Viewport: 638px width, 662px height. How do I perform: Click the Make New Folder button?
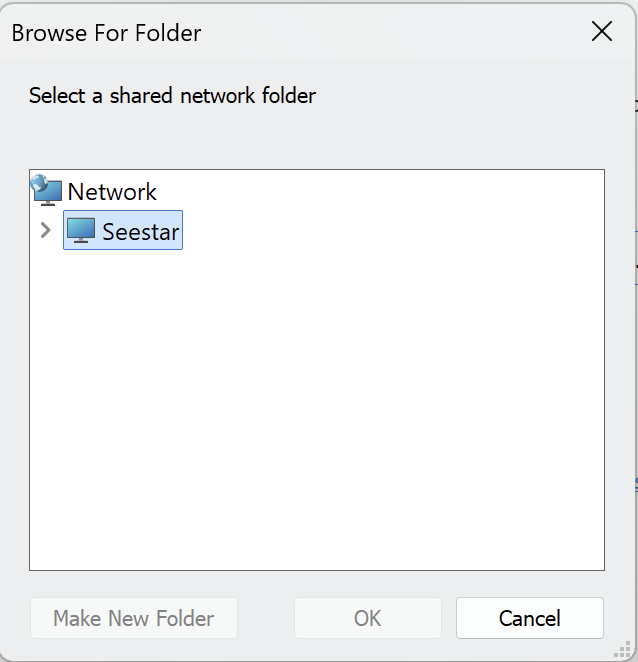click(x=133, y=618)
